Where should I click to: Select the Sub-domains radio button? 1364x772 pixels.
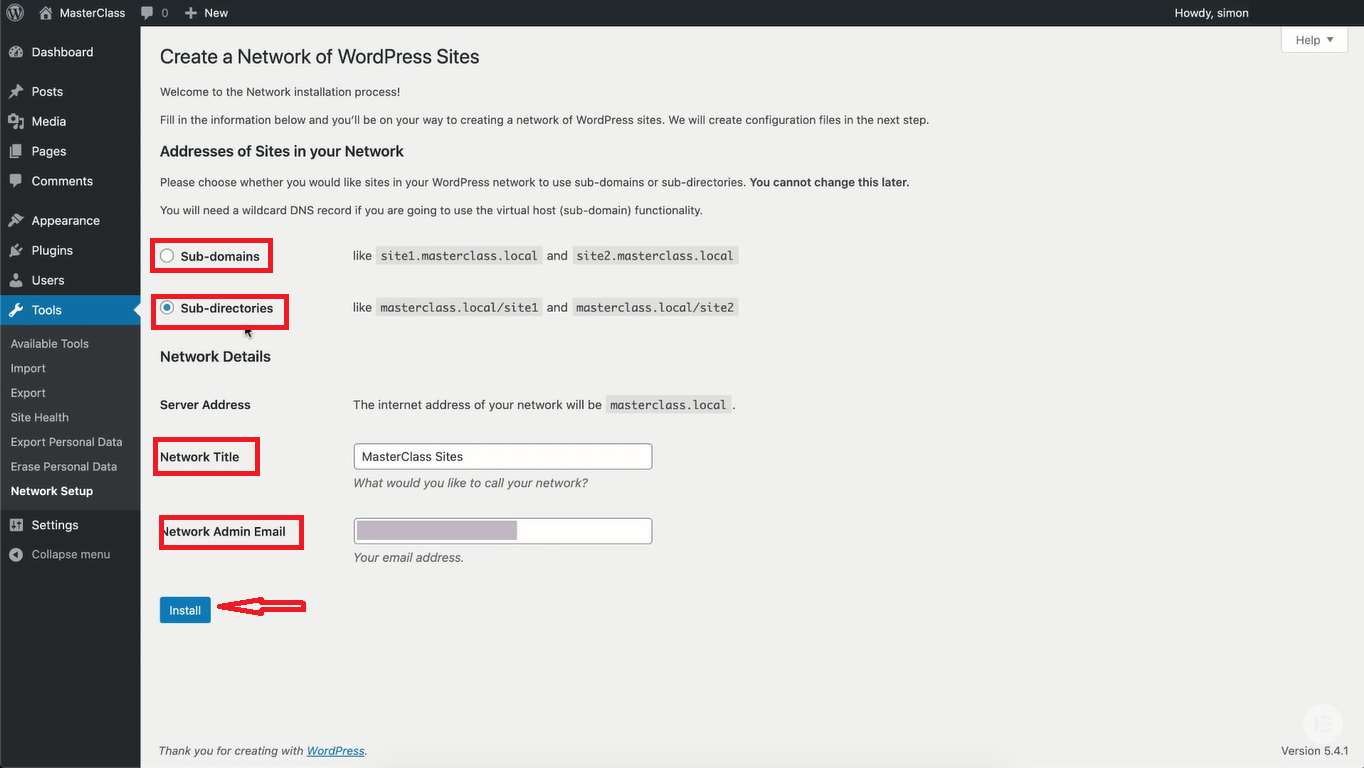pyautogui.click(x=167, y=256)
